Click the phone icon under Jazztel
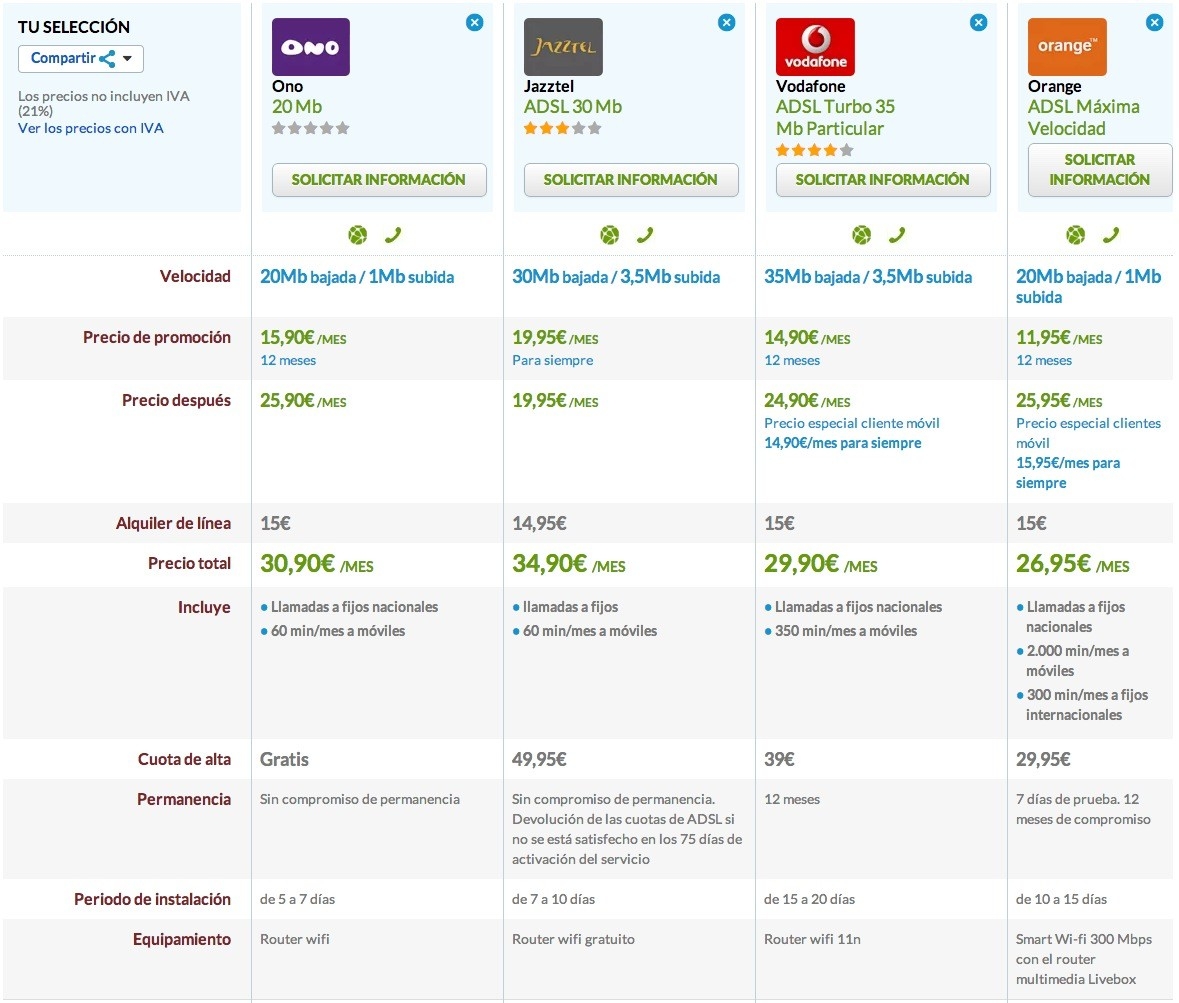Viewport: 1179px width, 1003px height. click(644, 235)
